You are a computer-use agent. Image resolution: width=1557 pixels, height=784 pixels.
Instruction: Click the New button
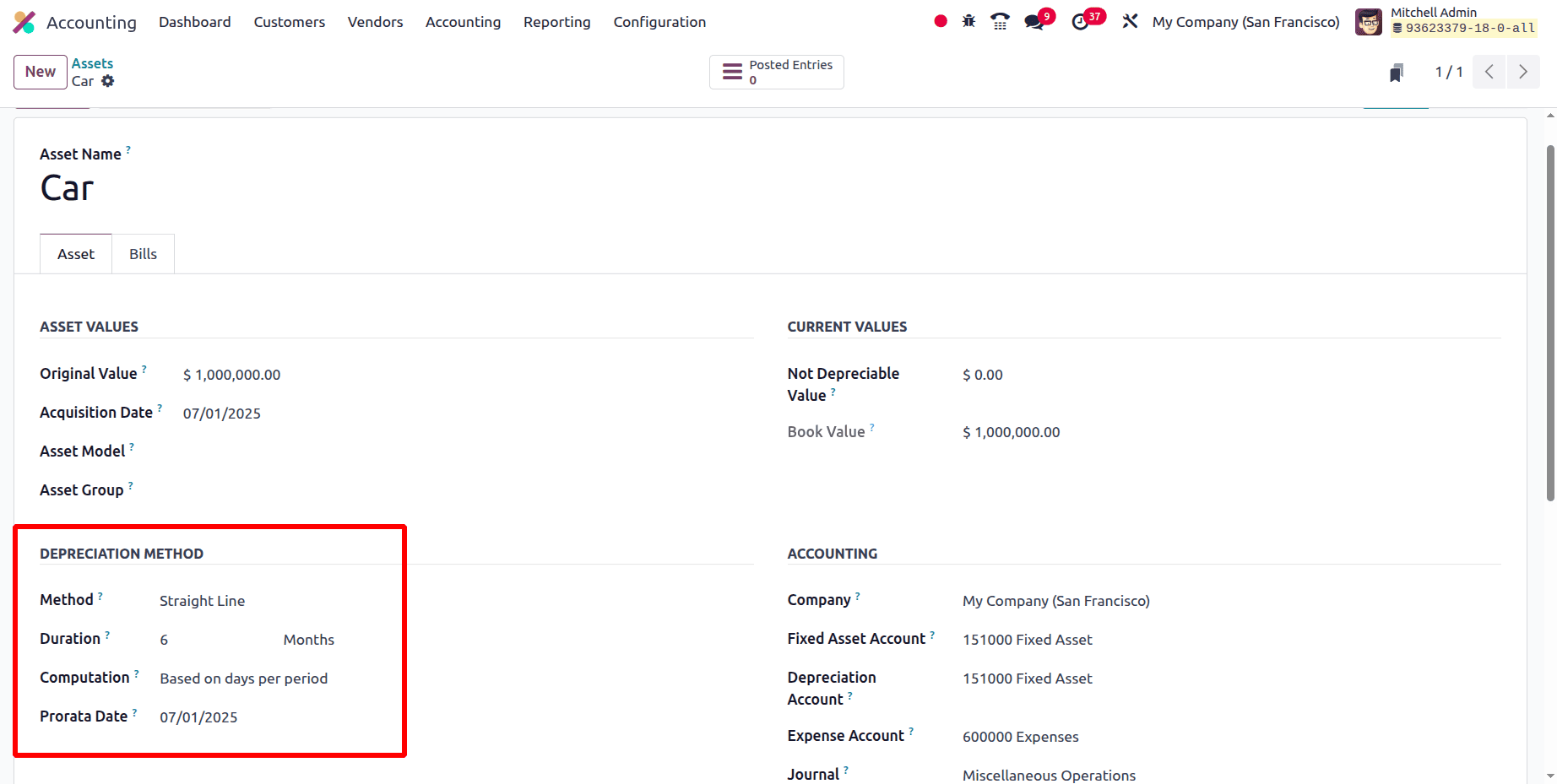pos(39,72)
